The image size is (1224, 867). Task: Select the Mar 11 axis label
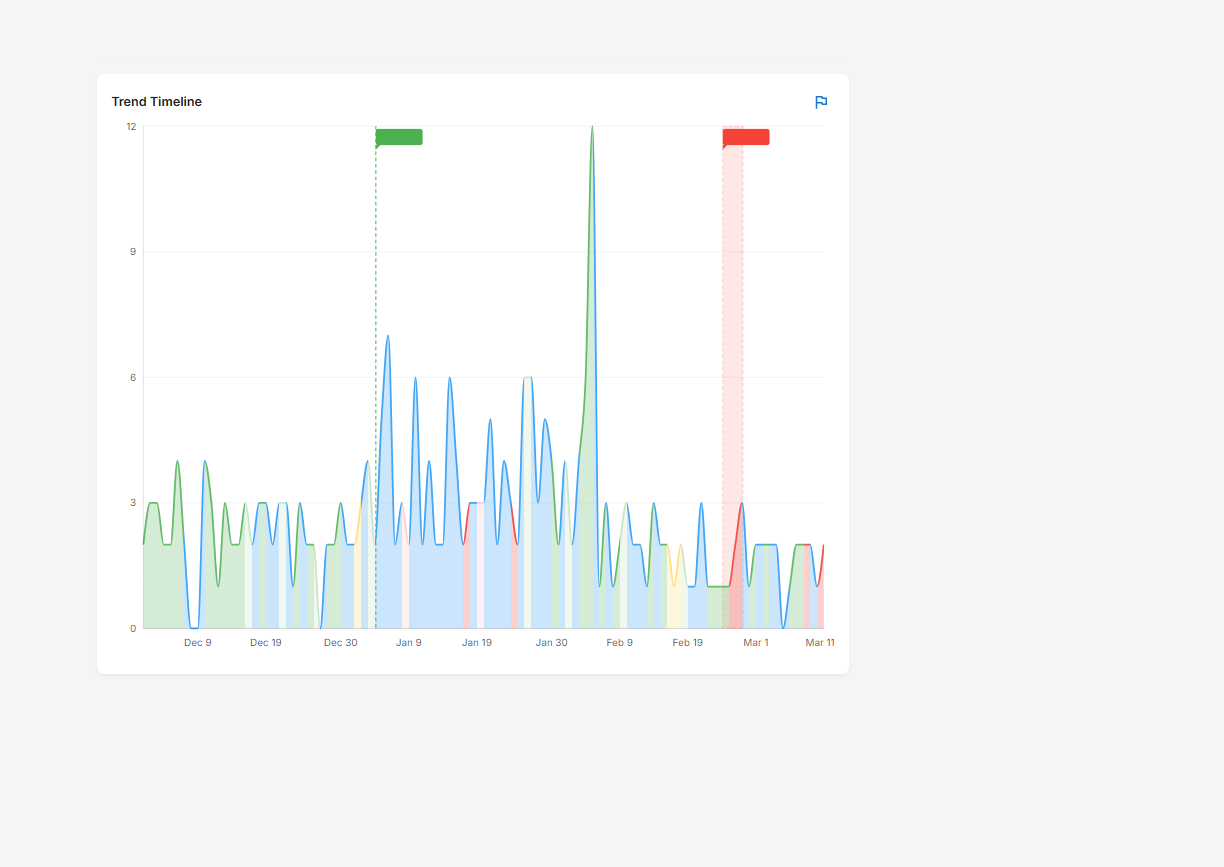tap(820, 642)
